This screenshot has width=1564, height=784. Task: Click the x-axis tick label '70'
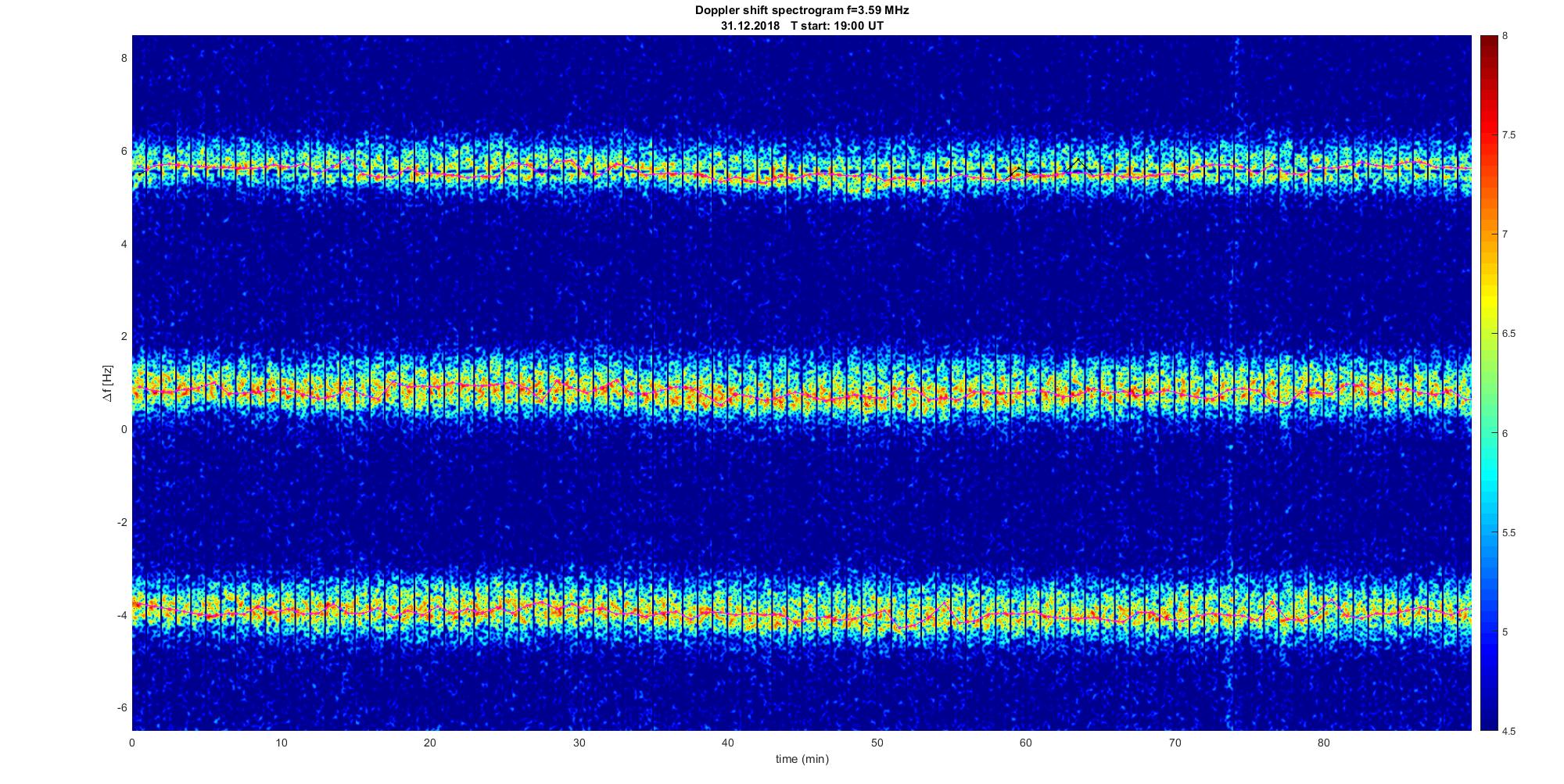point(1174,742)
